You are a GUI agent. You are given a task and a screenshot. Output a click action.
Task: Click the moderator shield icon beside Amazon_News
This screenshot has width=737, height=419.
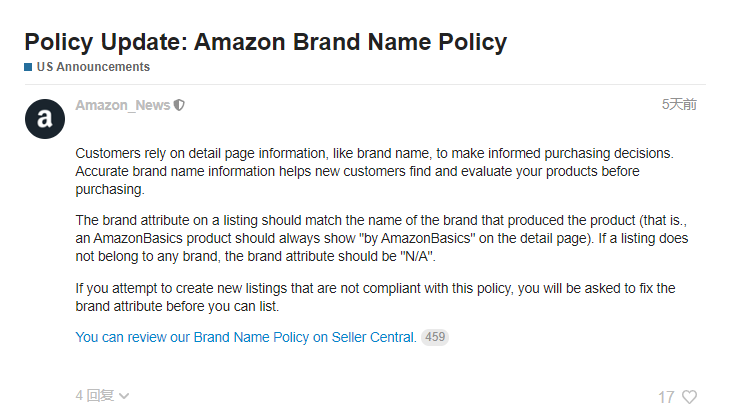[x=179, y=105]
